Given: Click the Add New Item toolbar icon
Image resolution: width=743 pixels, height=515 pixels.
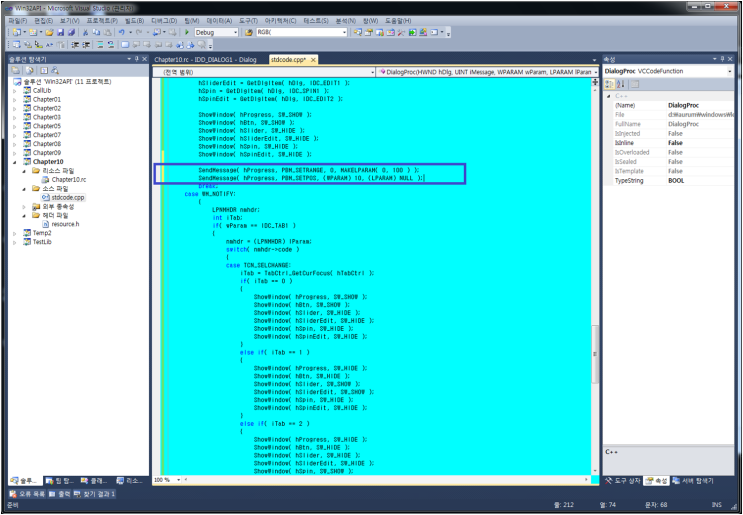Looking at the screenshot, I should pyautogui.click(x=33, y=32).
